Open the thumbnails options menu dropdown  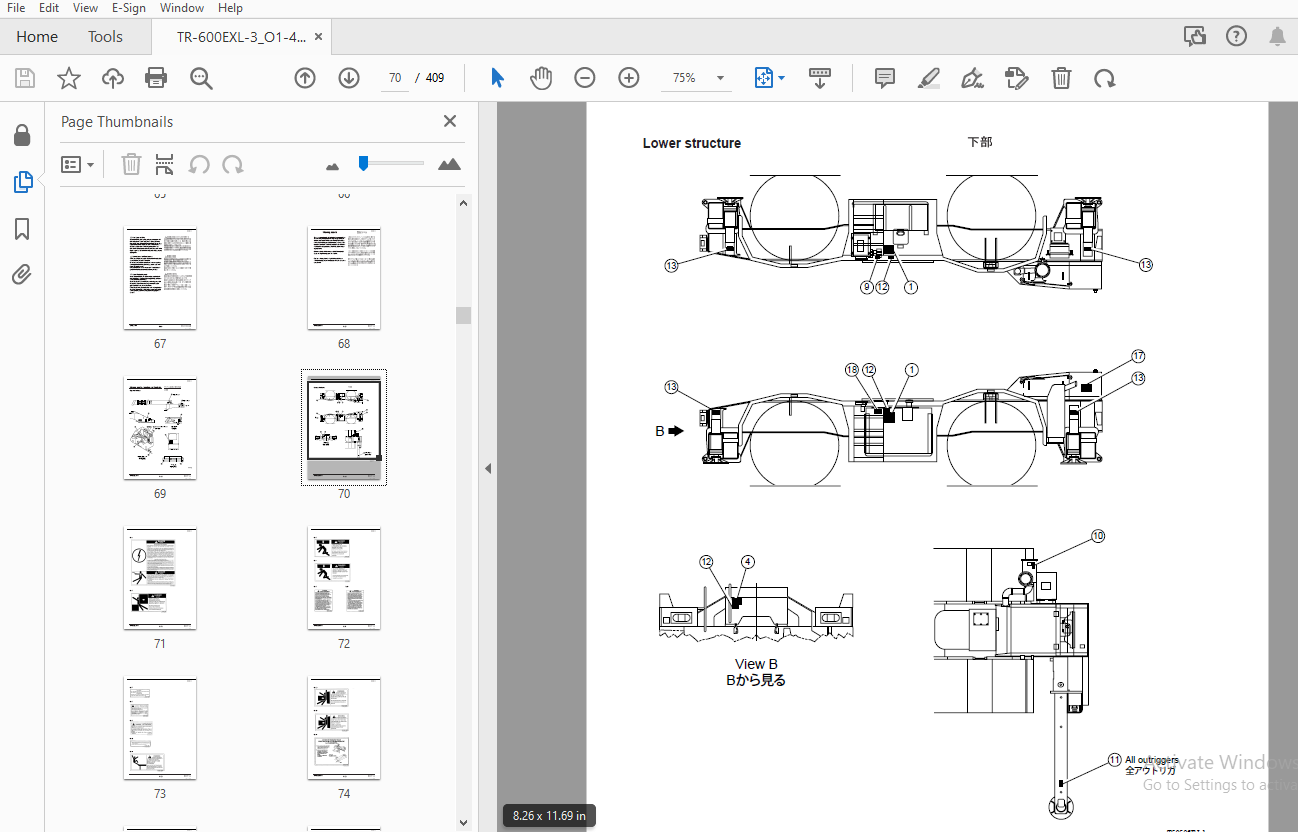coord(78,164)
